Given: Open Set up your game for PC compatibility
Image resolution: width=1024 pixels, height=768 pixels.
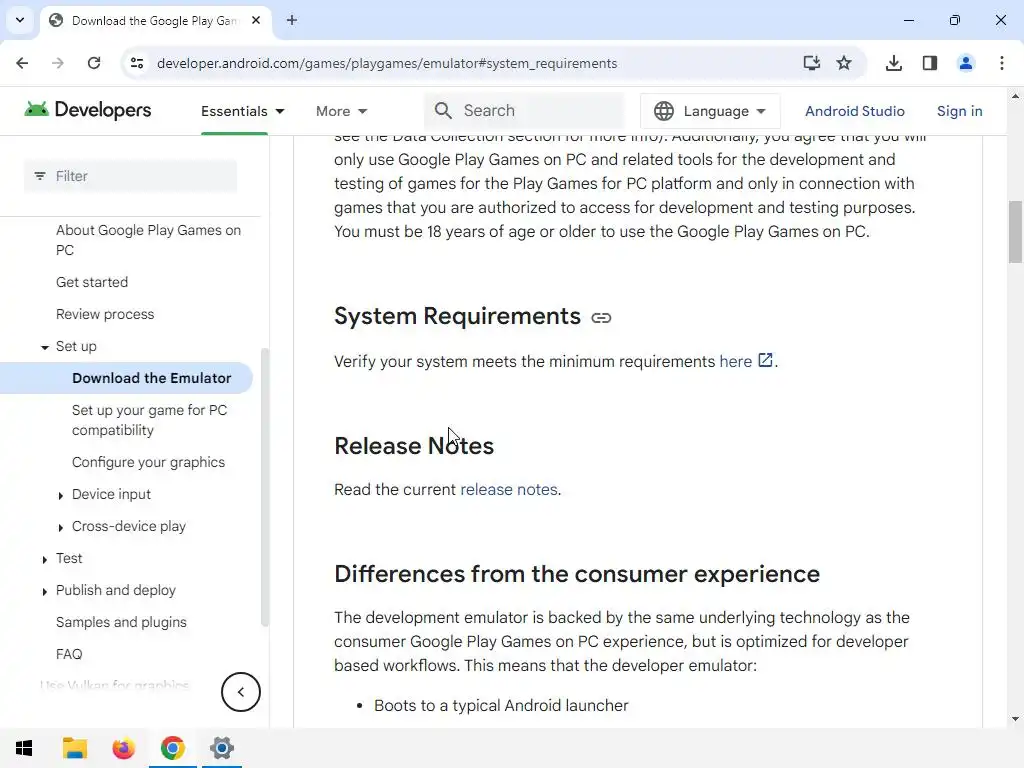Looking at the screenshot, I should click(150, 420).
